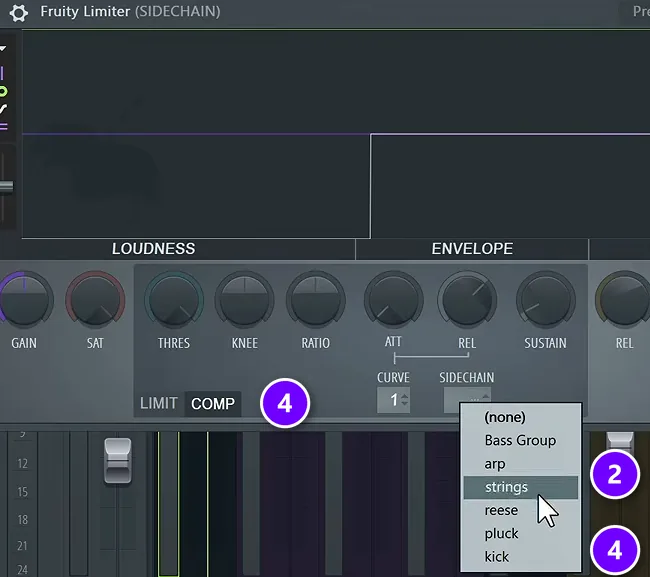Click the GAIN knob
The image size is (650, 577).
[x=24, y=299]
